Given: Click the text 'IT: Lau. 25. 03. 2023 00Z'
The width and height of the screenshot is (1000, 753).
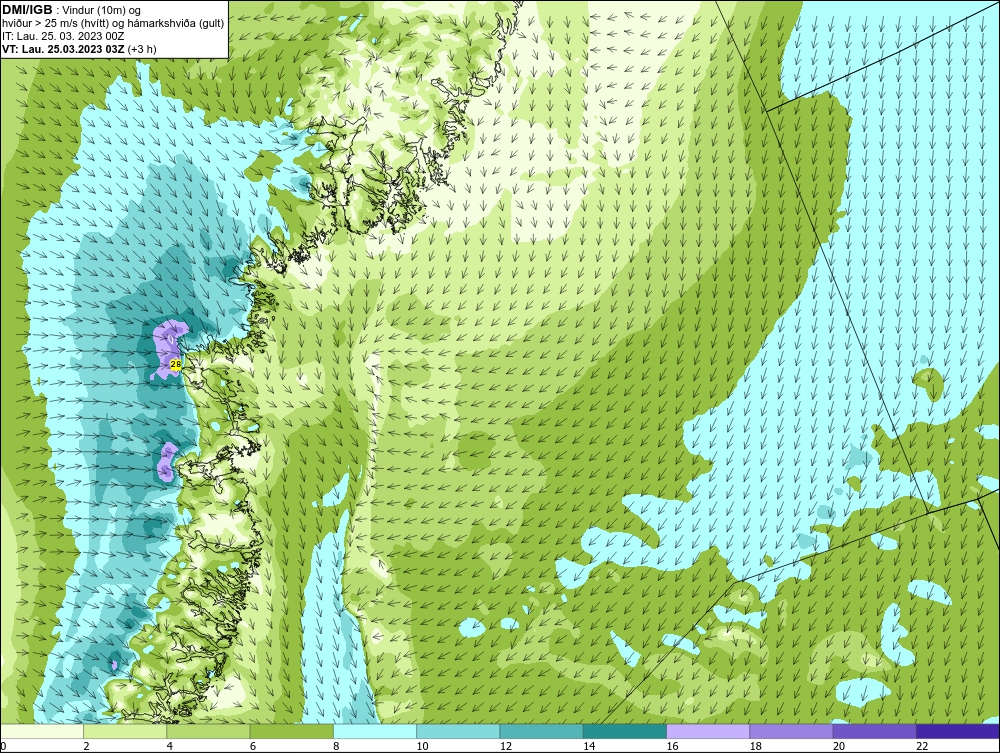Looking at the screenshot, I should (x=63, y=36).
